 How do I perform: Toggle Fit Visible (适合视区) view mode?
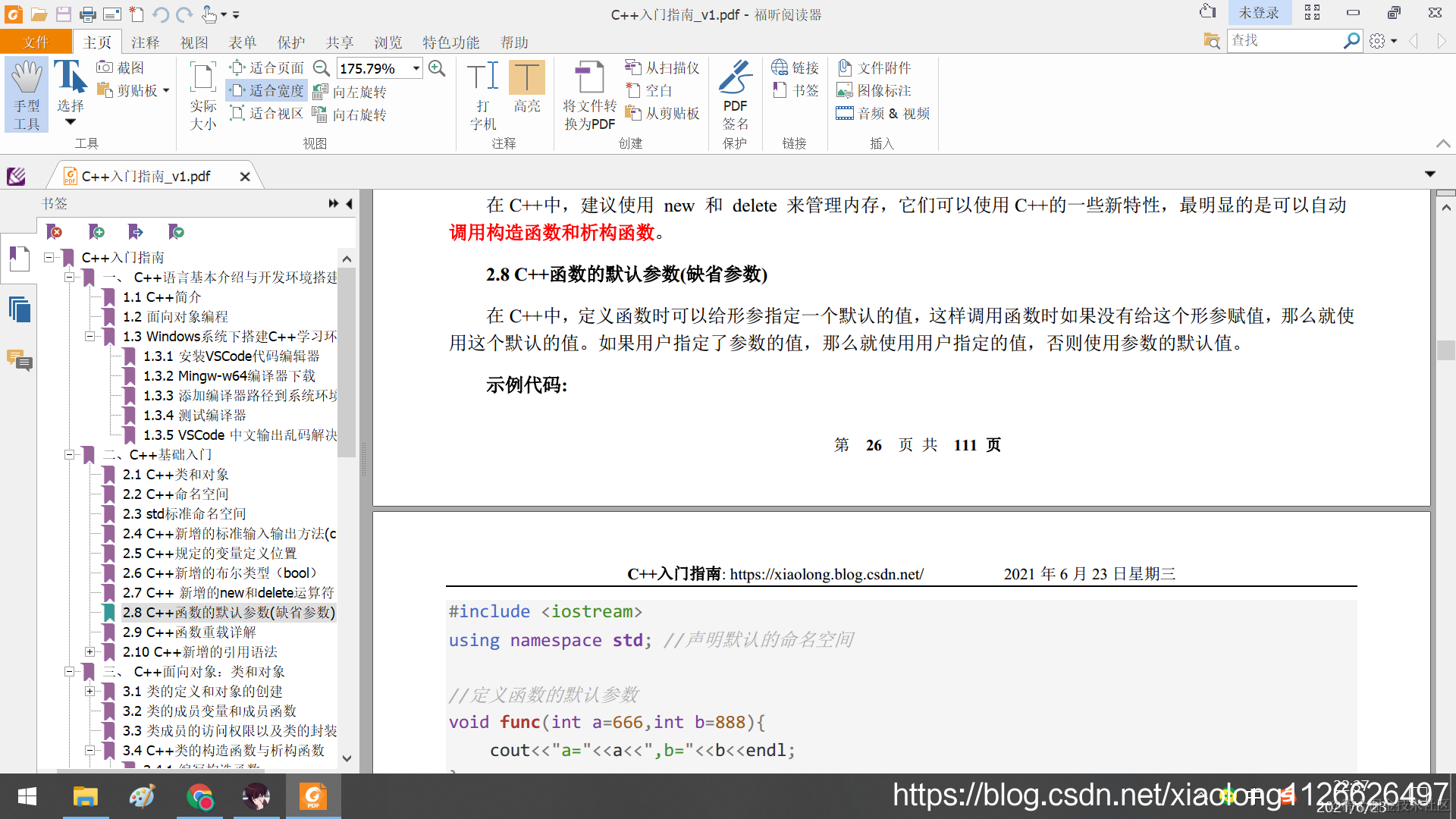click(x=267, y=114)
